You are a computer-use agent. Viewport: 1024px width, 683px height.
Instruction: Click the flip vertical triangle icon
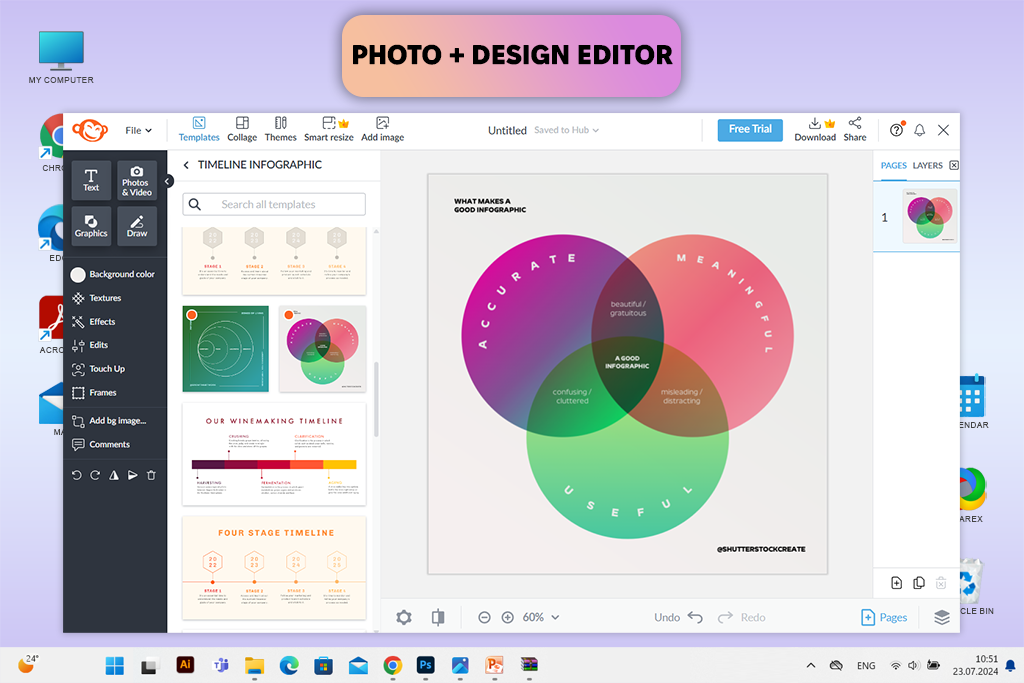133,475
